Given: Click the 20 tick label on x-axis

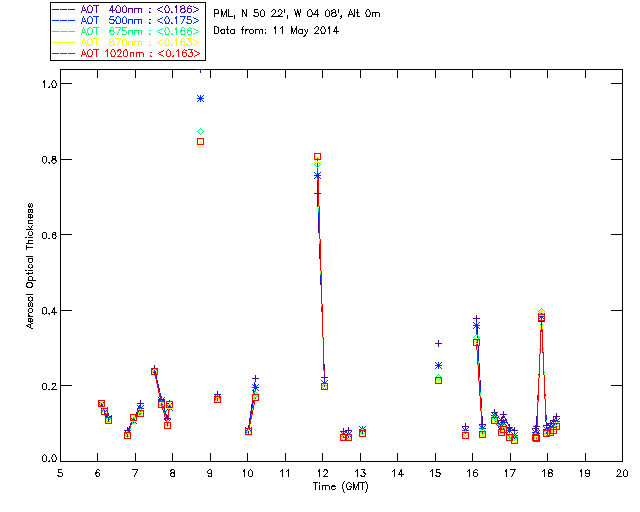Looking at the screenshot, I should click(622, 473).
